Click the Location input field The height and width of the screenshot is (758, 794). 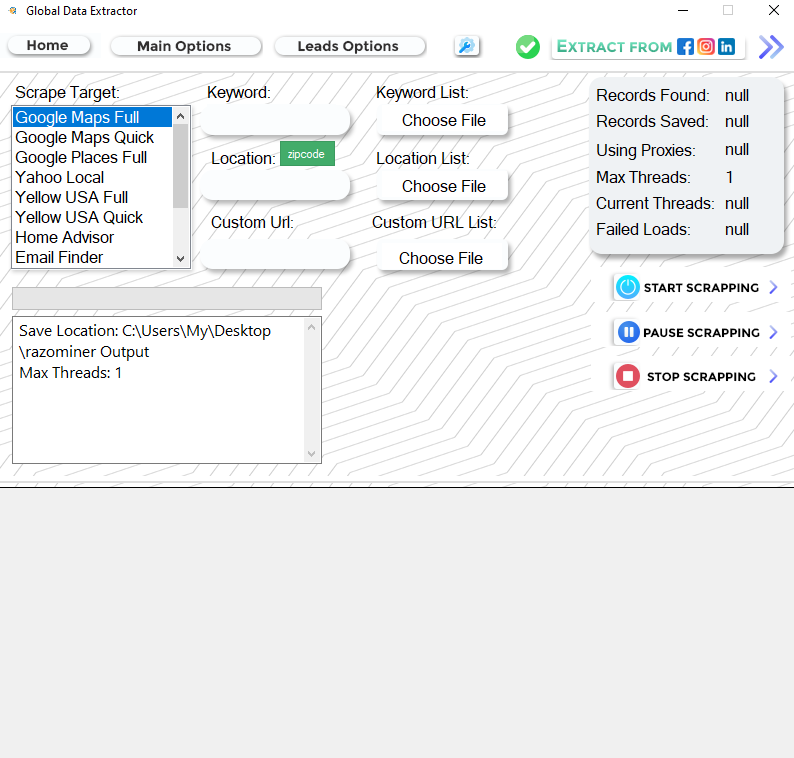pos(275,186)
